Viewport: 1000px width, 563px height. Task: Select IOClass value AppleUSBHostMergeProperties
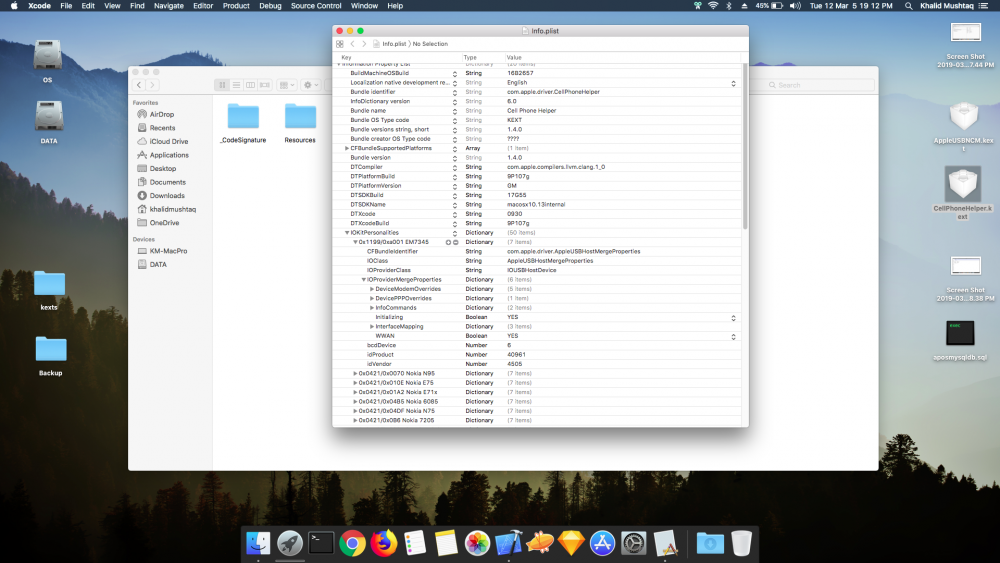click(x=550, y=261)
